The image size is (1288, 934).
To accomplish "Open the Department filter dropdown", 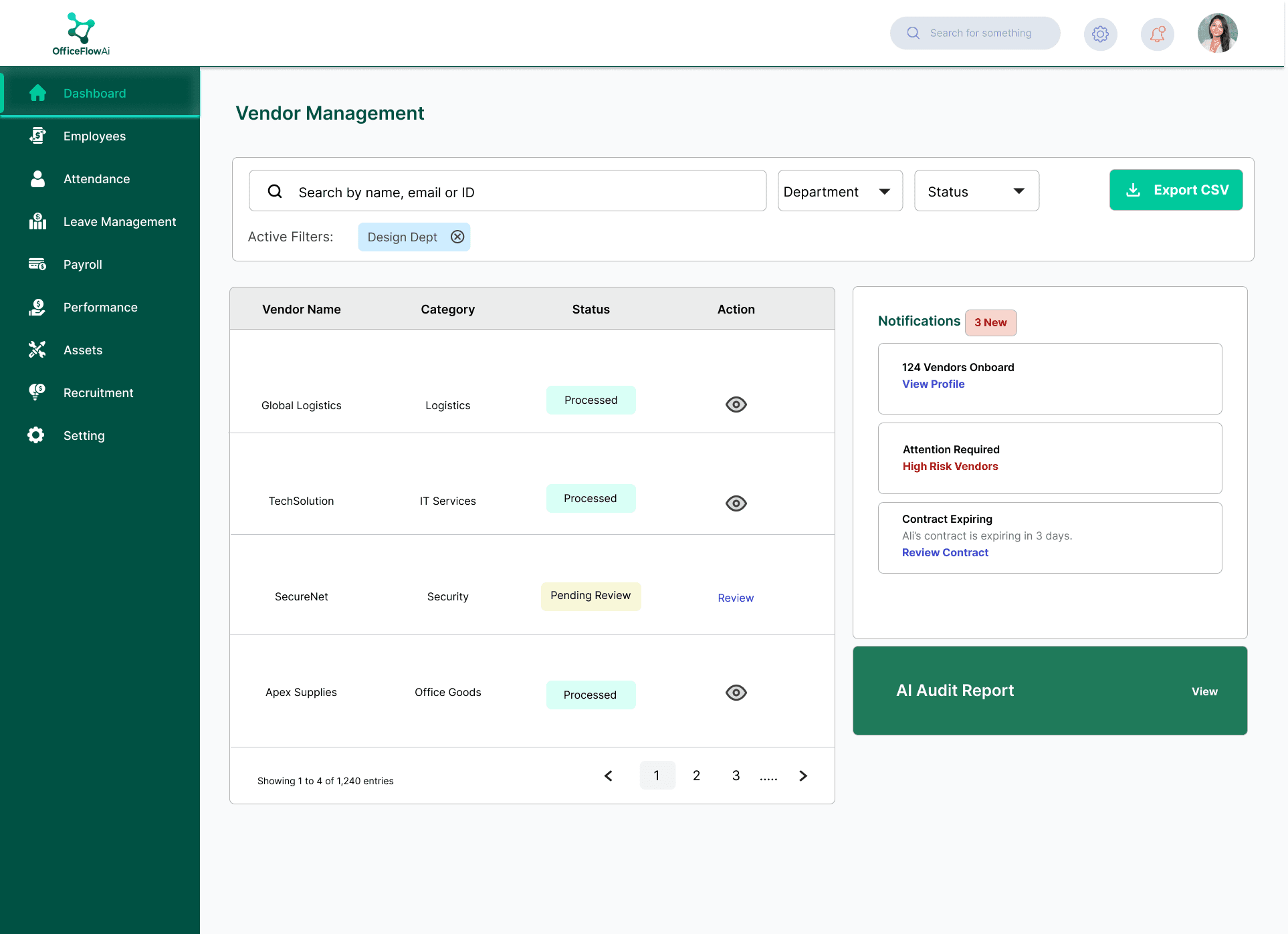I will 840,191.
